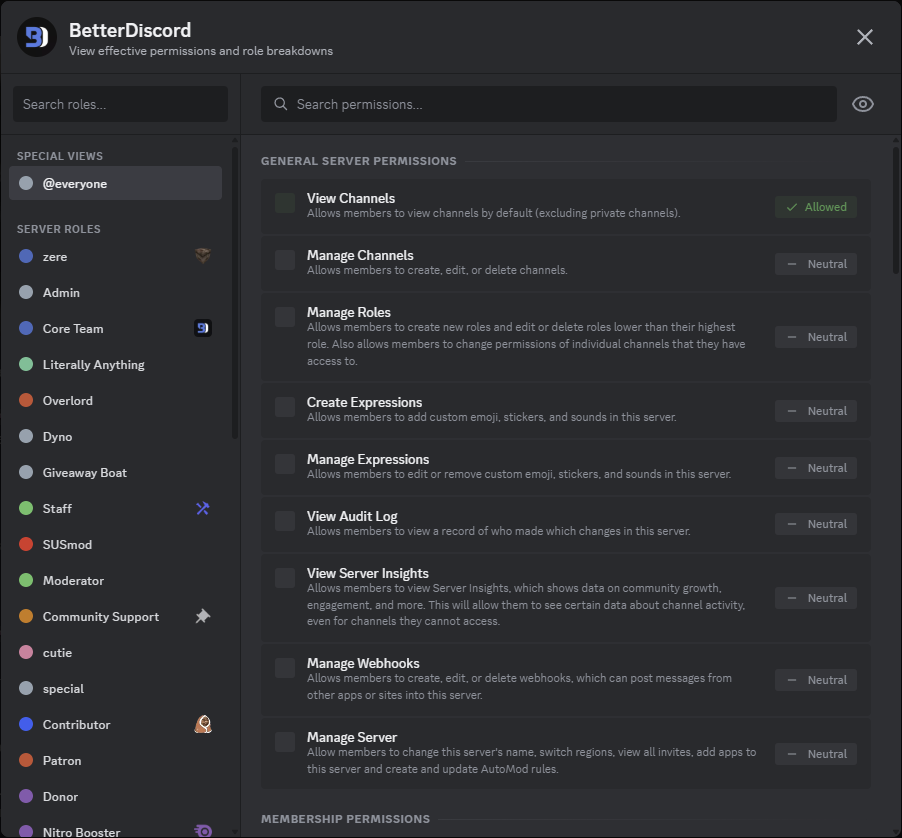Tick the View Audit Log checkbox
Image resolution: width=902 pixels, height=838 pixels.
tap(285, 521)
